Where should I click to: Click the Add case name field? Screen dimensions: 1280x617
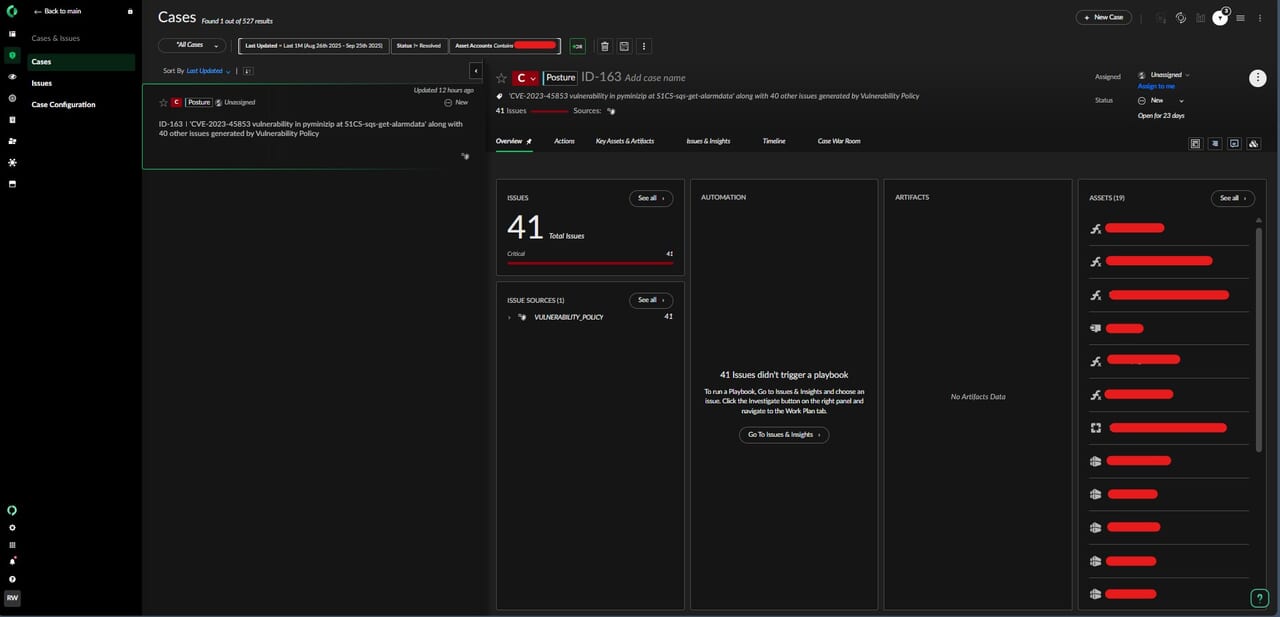point(655,78)
